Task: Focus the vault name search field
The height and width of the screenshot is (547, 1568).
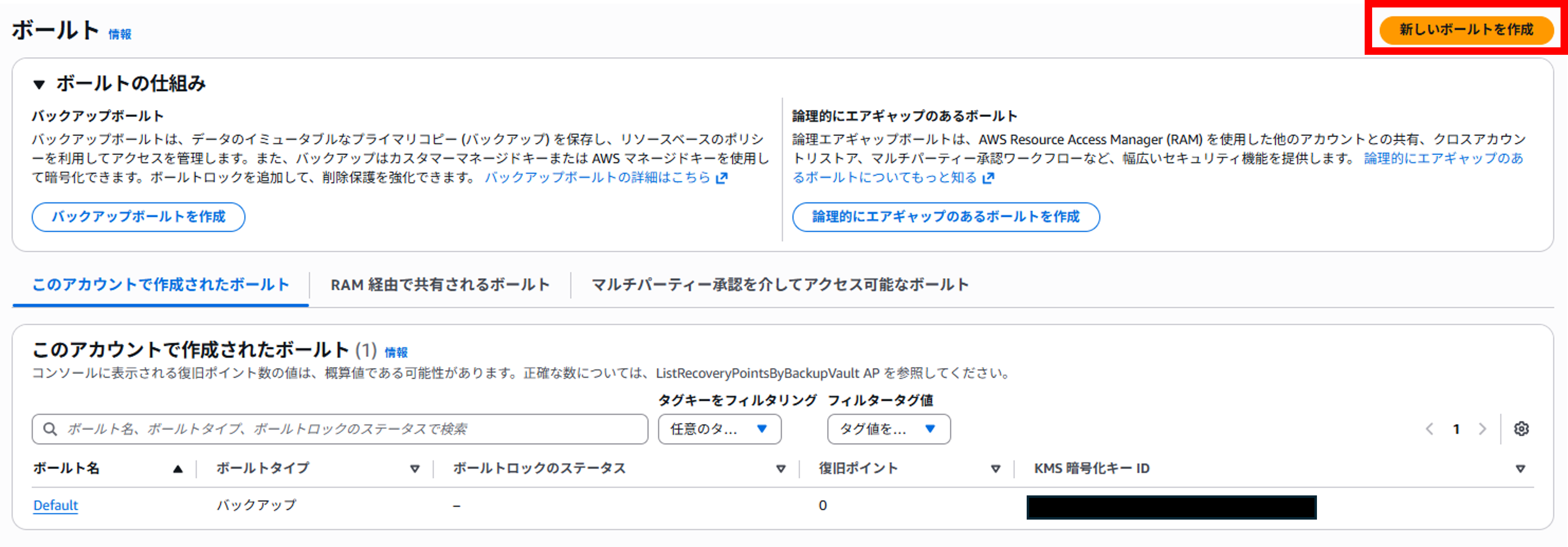Action: coord(340,429)
